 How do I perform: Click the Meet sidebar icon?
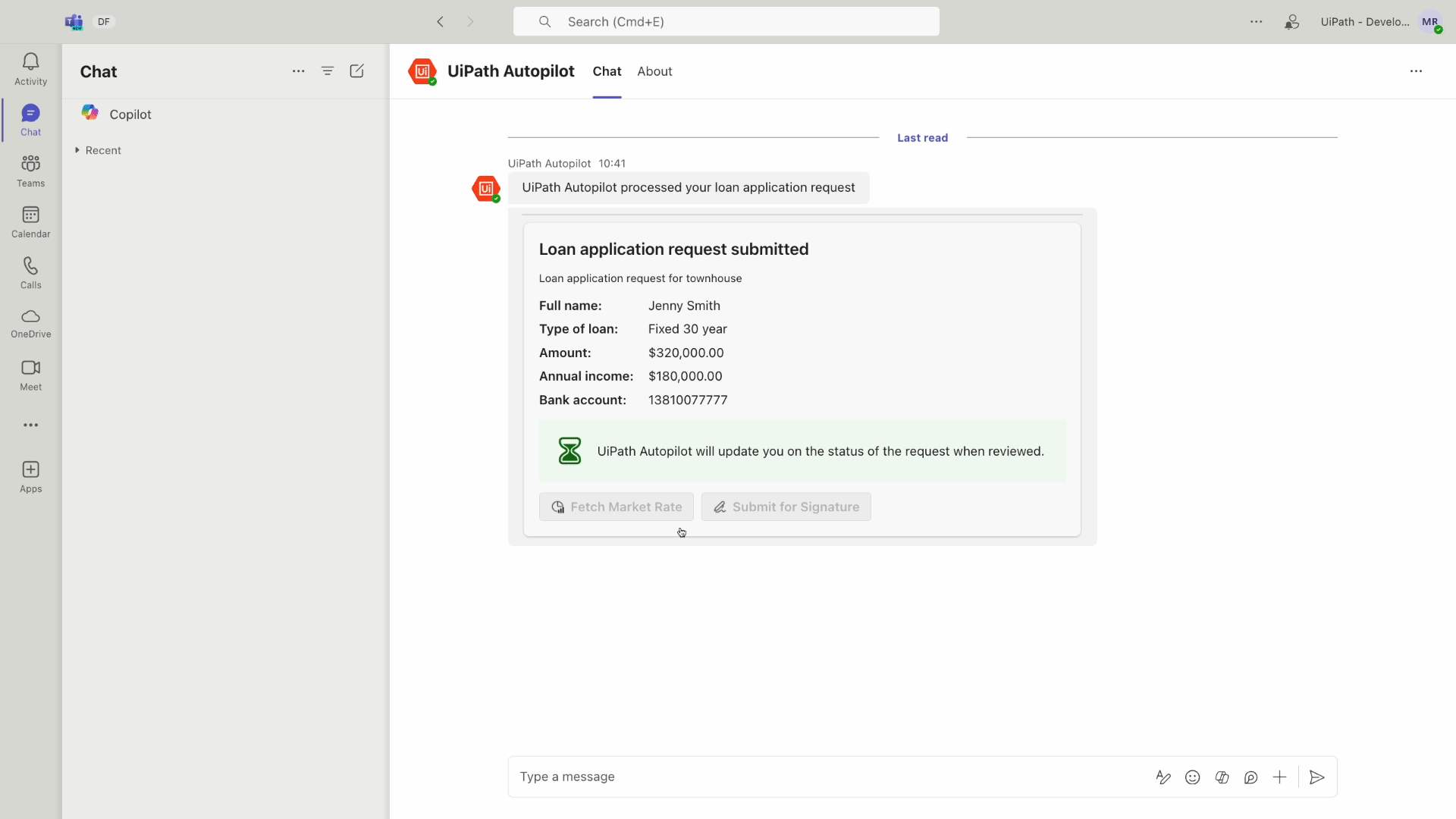coord(30,375)
